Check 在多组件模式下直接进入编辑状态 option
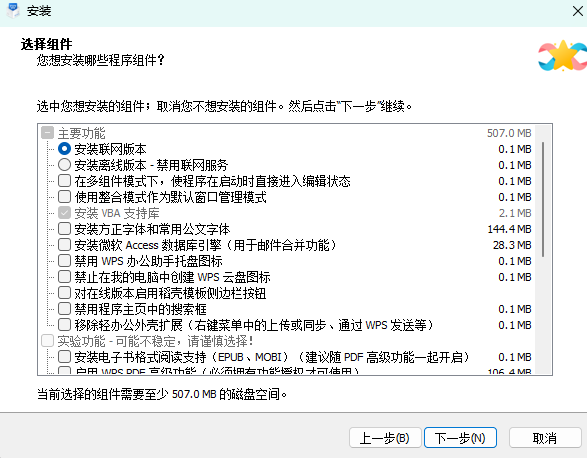This screenshot has width=587, height=458. click(x=64, y=181)
